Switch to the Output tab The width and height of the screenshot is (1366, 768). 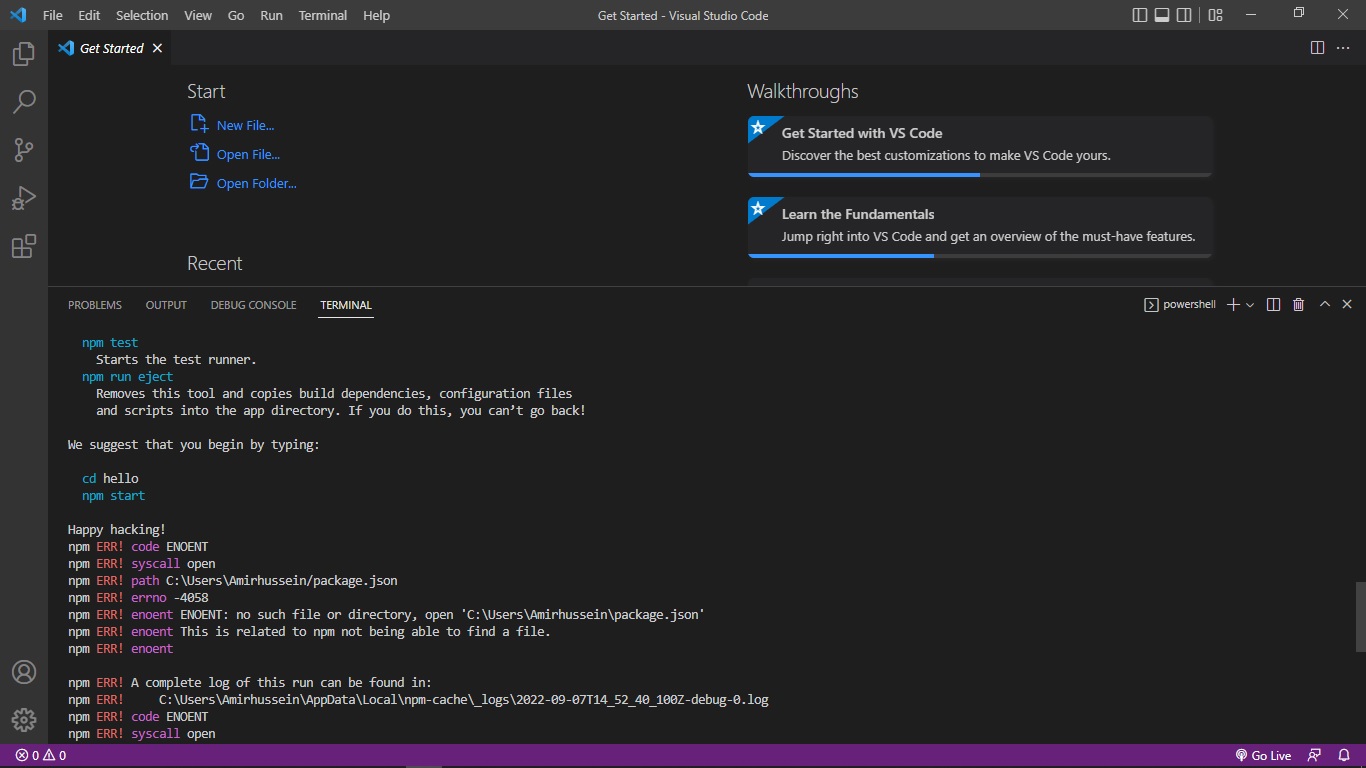tap(166, 305)
